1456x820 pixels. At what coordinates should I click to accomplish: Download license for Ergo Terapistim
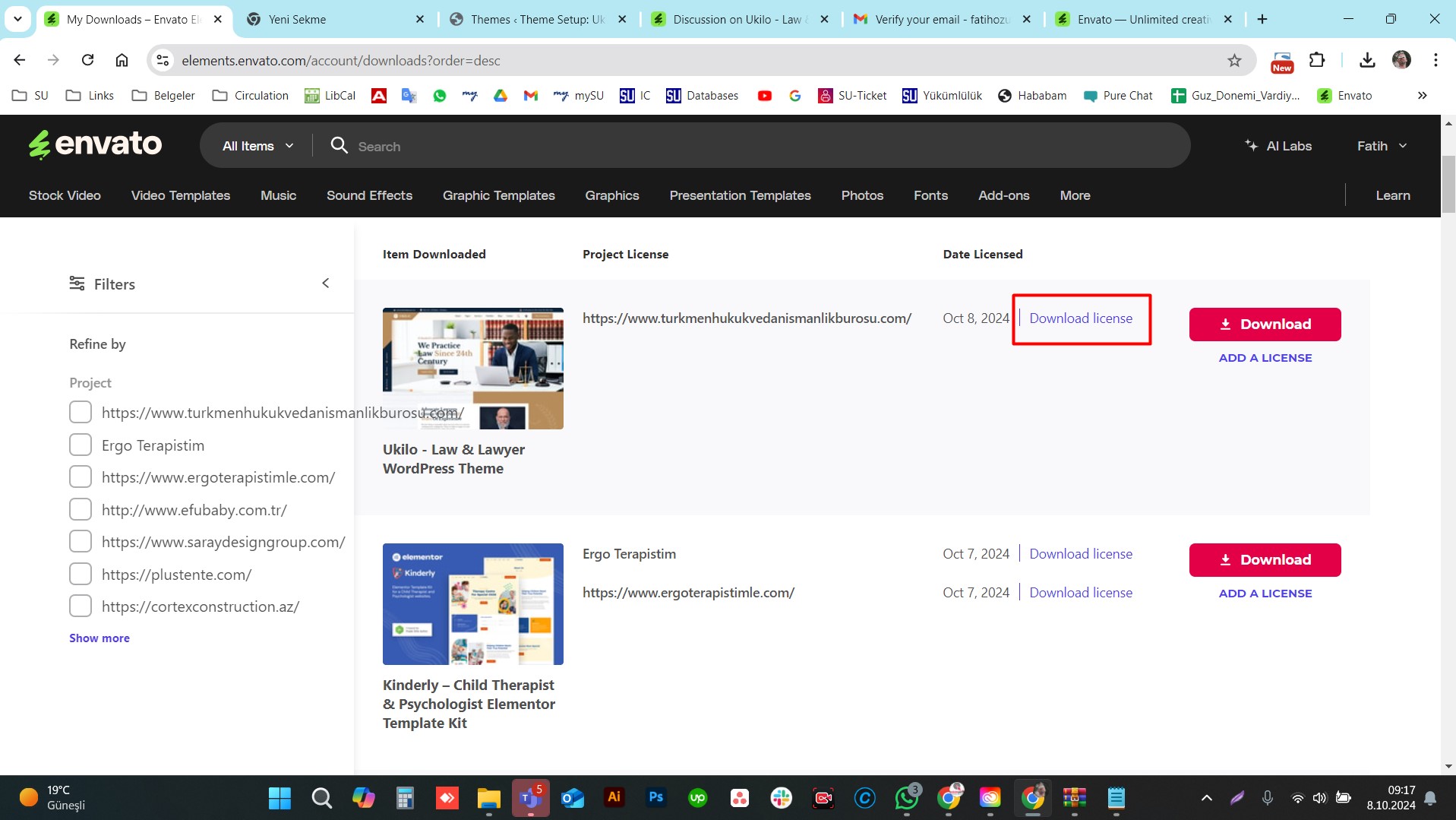click(x=1081, y=553)
